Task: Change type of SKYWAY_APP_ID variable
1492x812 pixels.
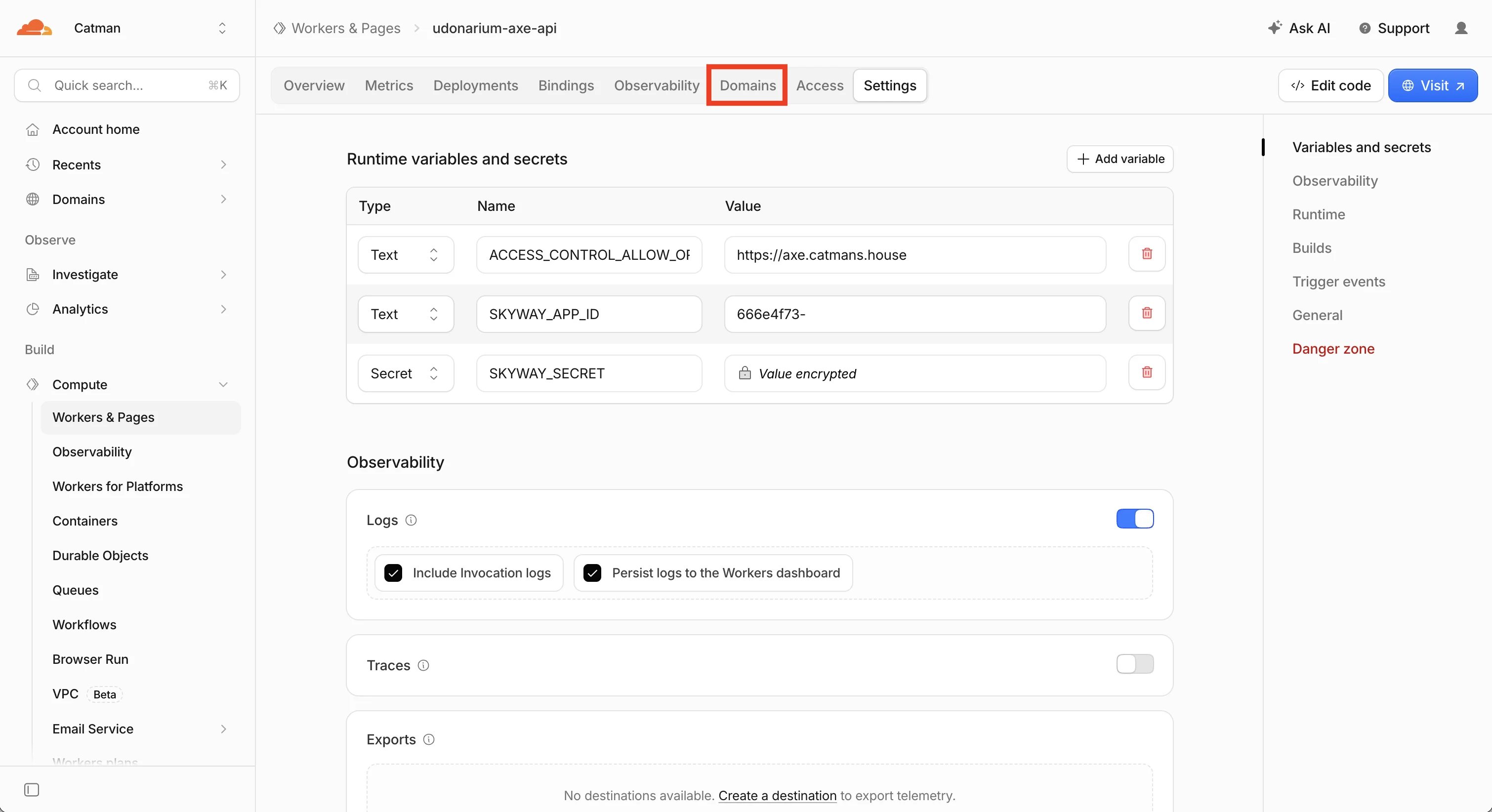Action: [406, 314]
